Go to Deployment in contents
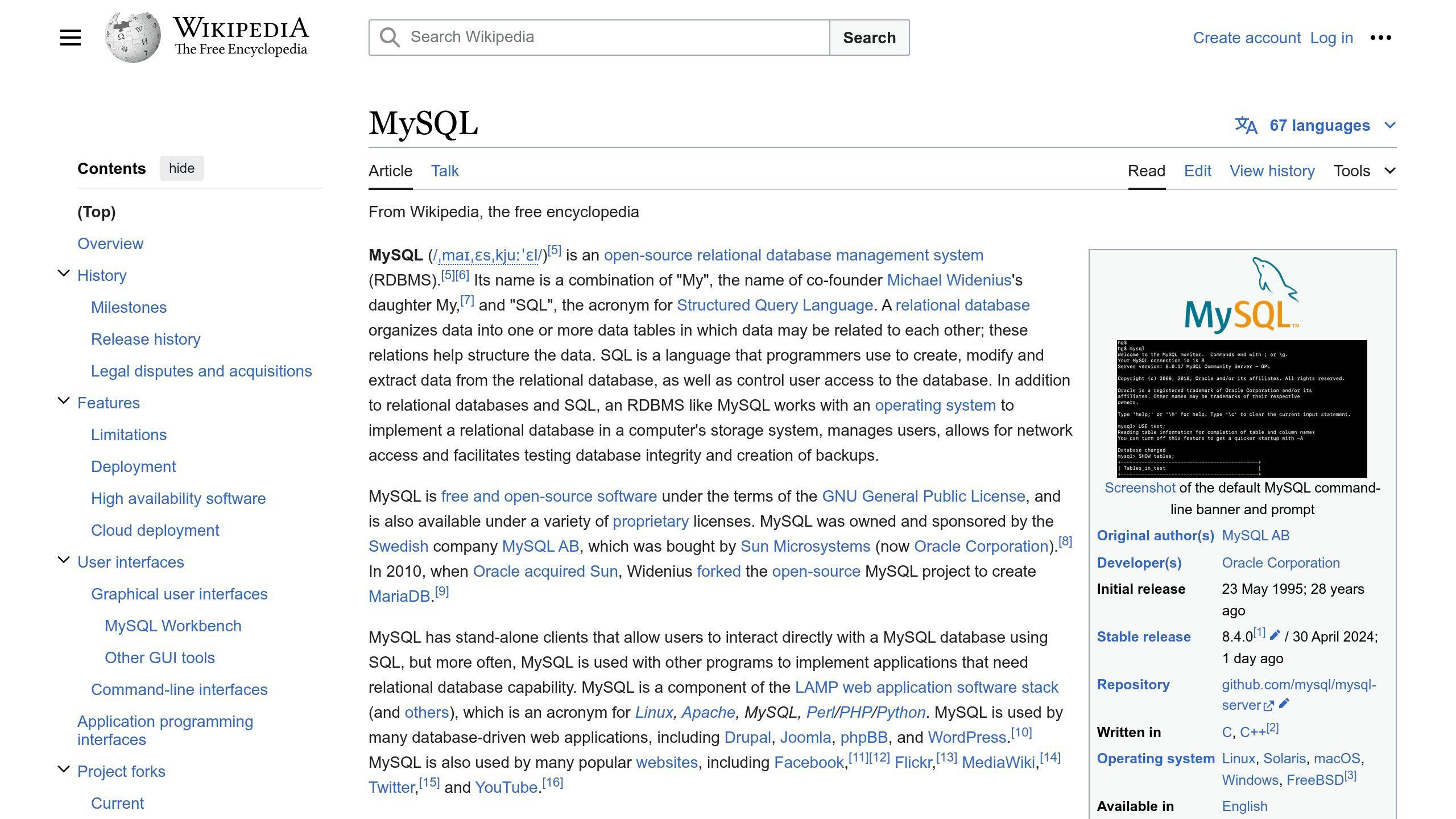This screenshot has width=1456, height=819. pyautogui.click(x=133, y=466)
